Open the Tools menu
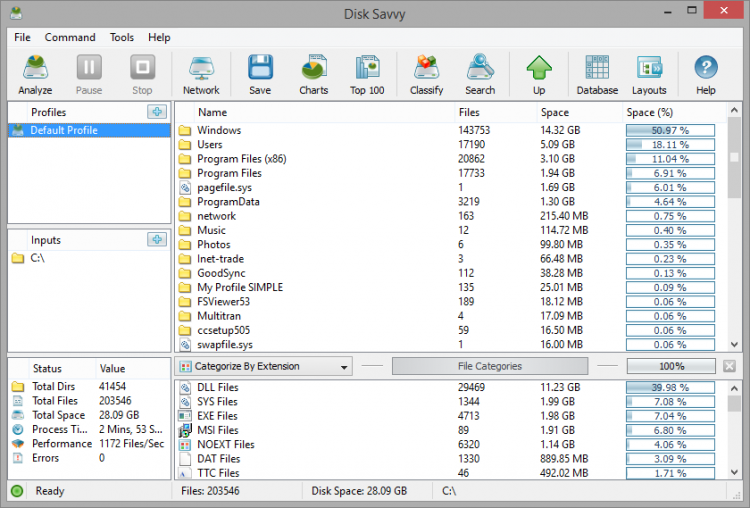This screenshot has height=508, width=750. click(x=121, y=37)
